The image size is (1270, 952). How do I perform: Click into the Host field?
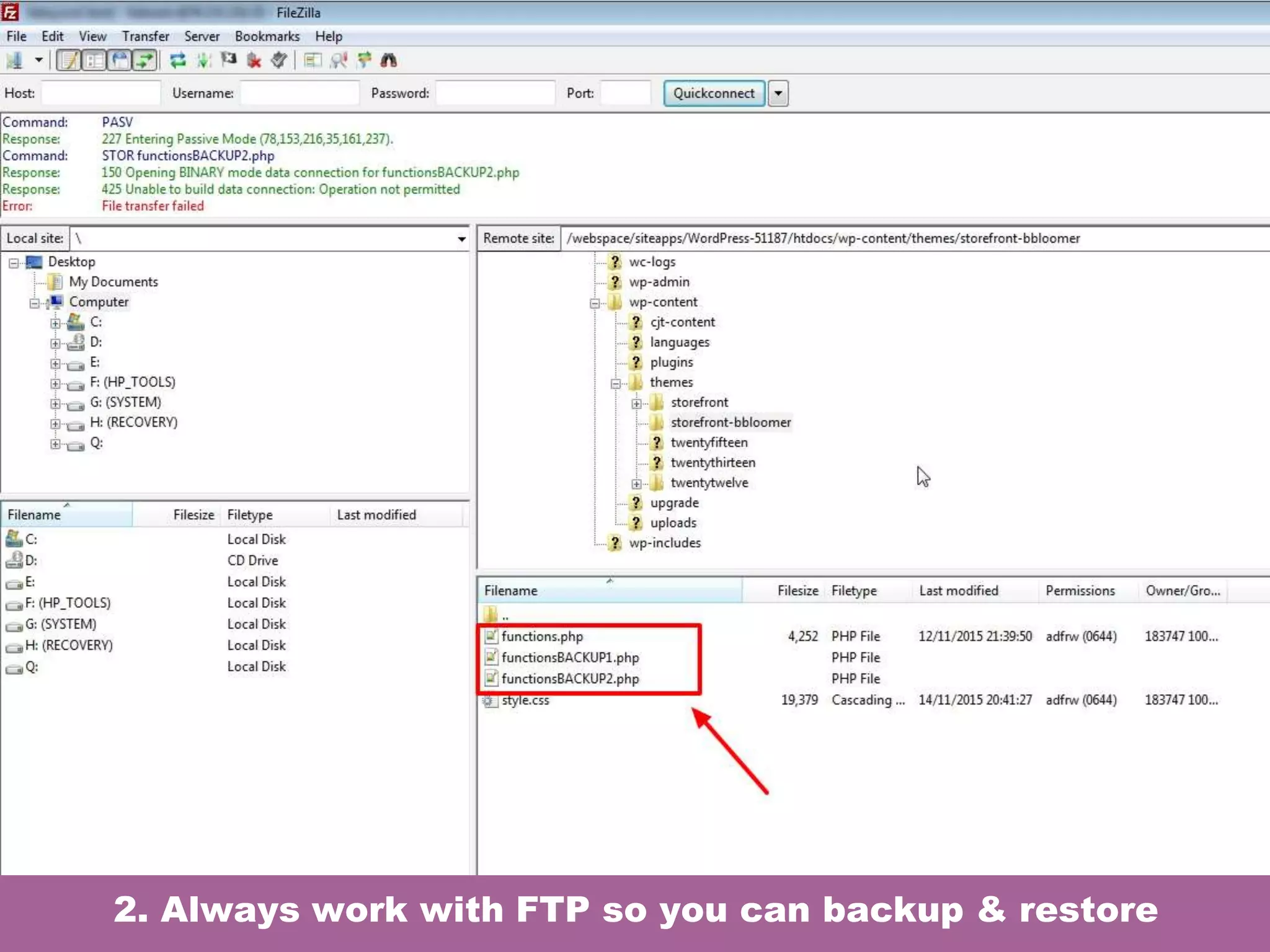(x=100, y=93)
